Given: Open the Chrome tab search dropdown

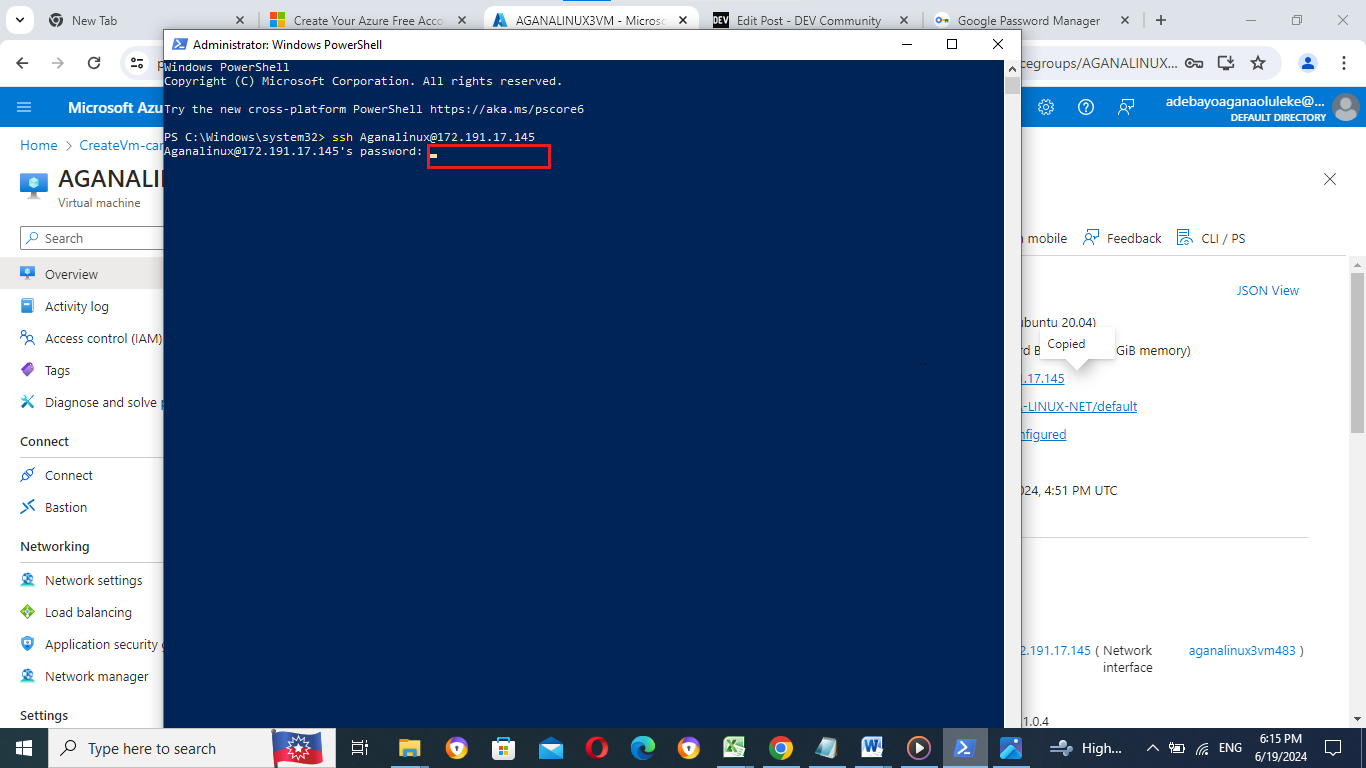Looking at the screenshot, I should click(21, 20).
